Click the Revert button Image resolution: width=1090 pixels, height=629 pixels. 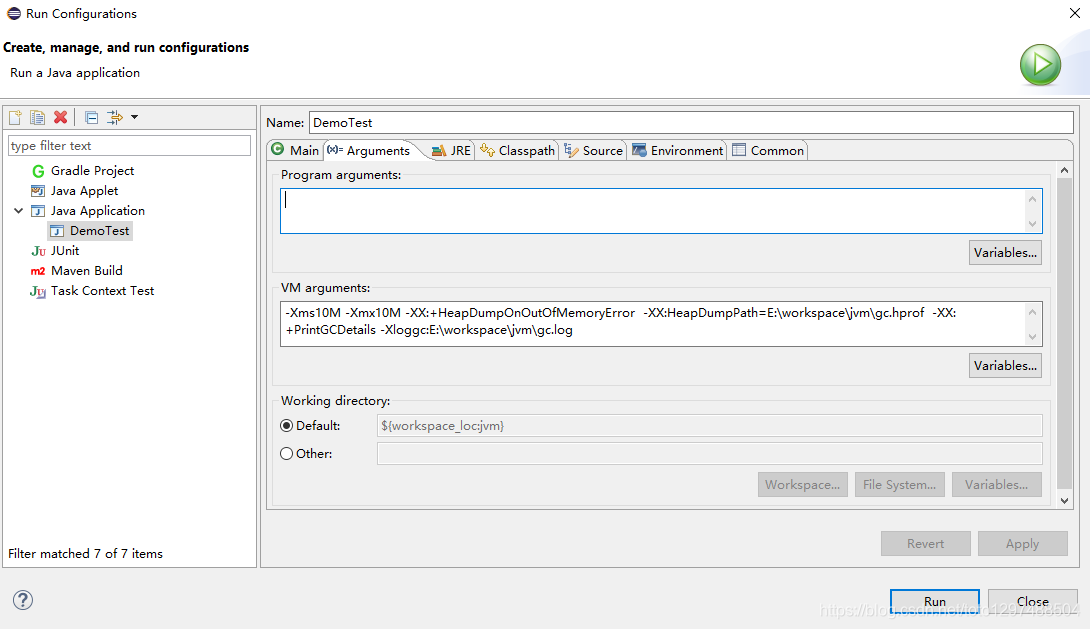[925, 544]
